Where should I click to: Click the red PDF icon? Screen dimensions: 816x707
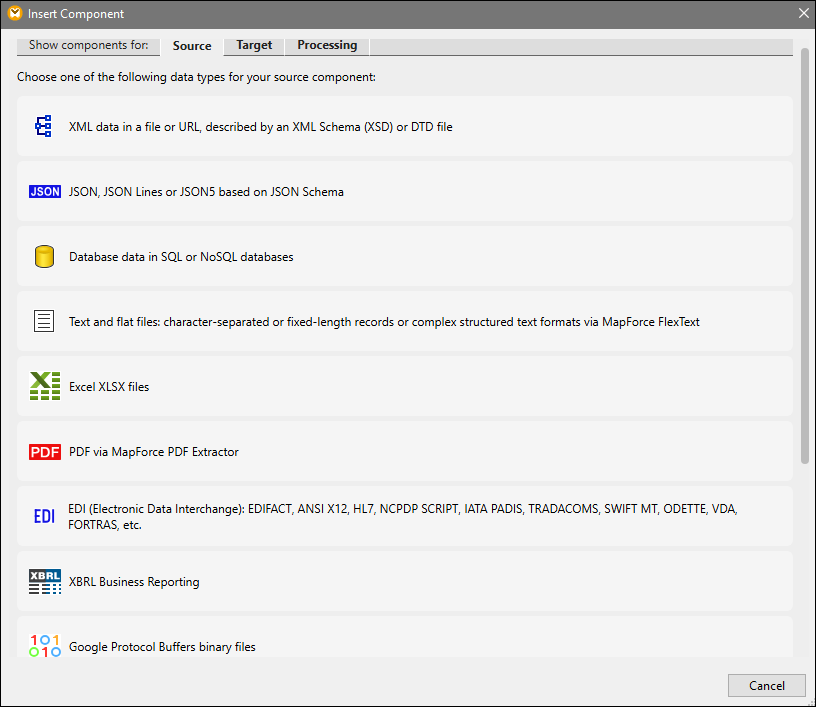[x=45, y=452]
